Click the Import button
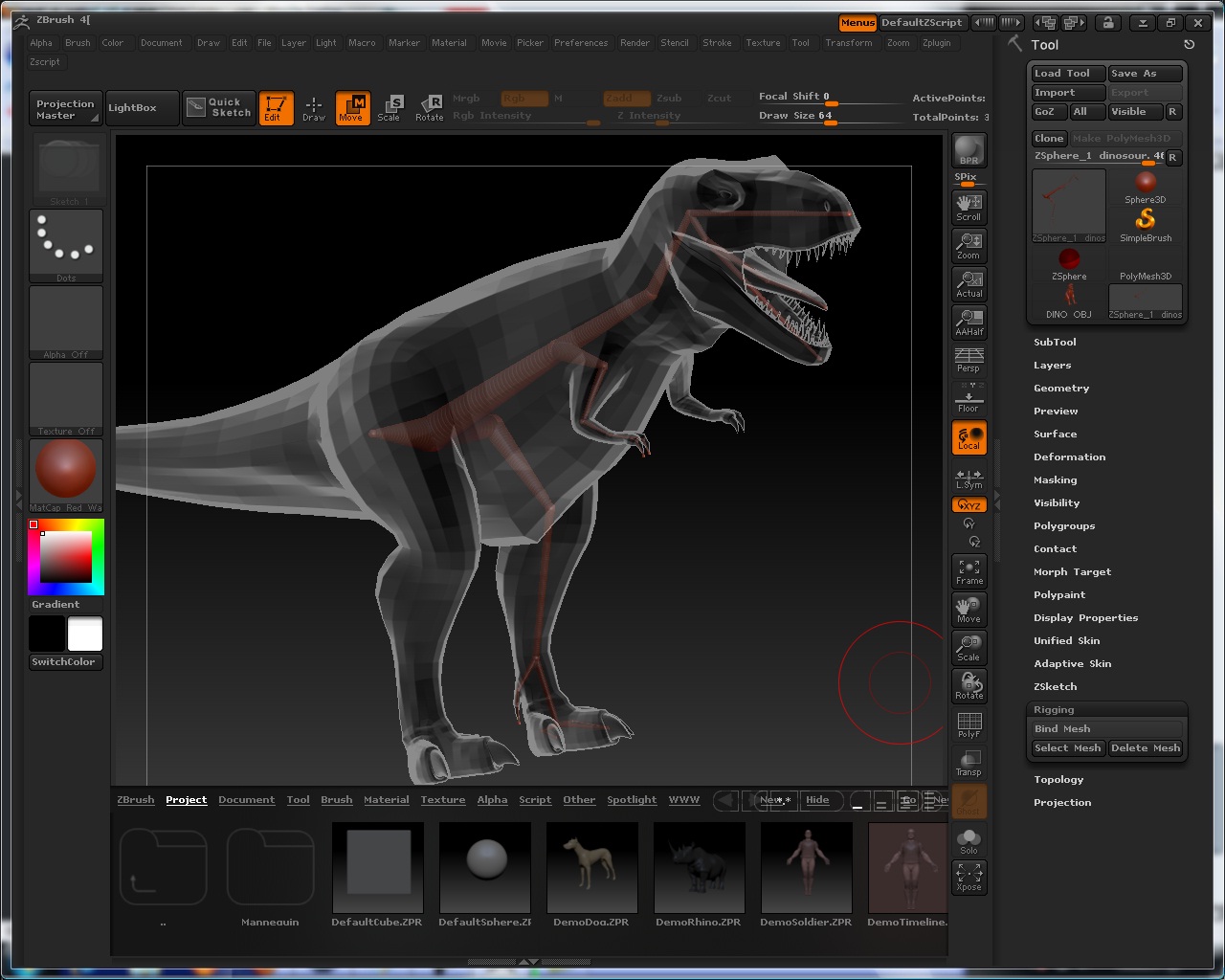This screenshot has height=980, width=1225. point(1068,93)
